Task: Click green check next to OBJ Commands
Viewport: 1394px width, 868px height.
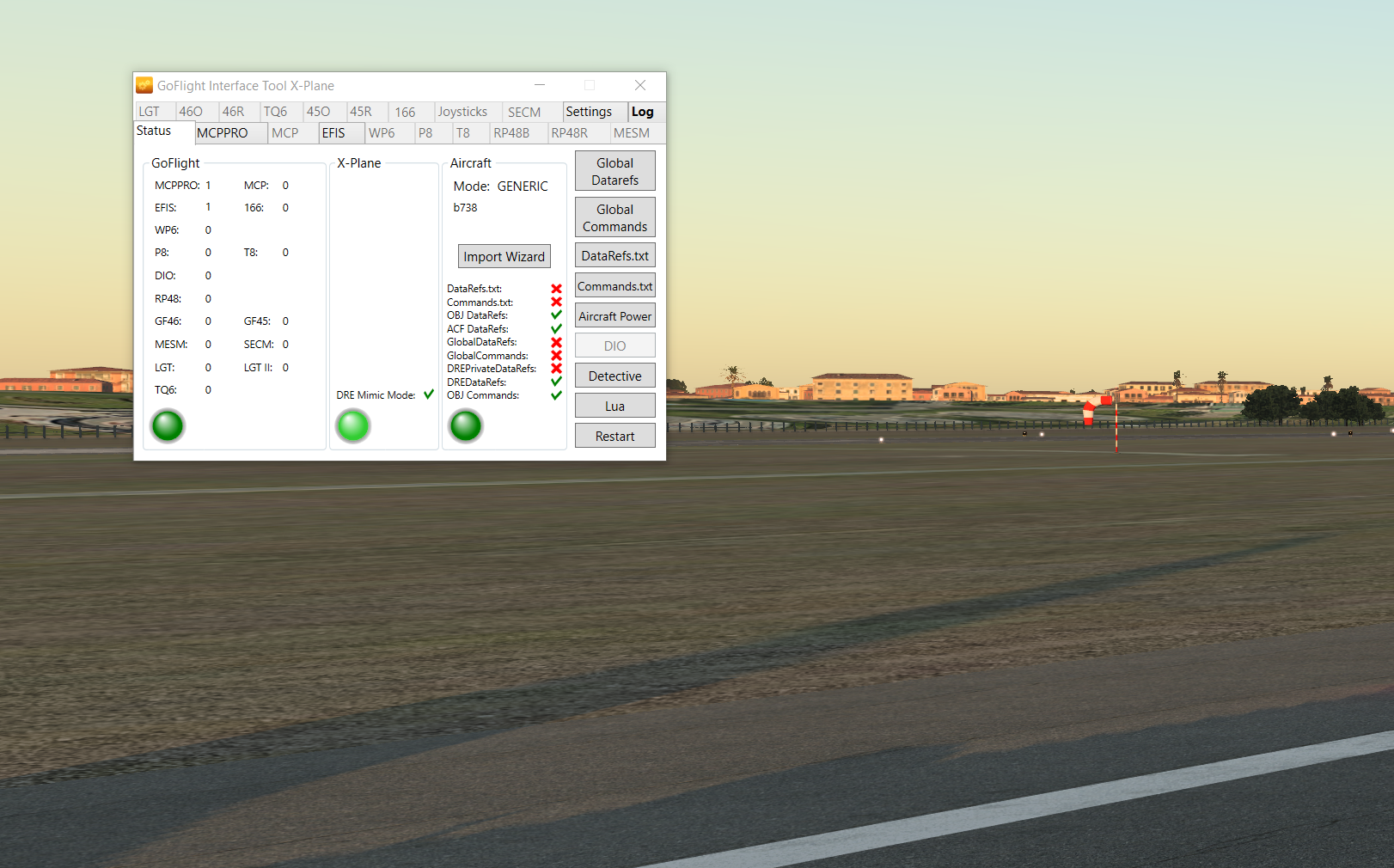Action: (x=556, y=395)
